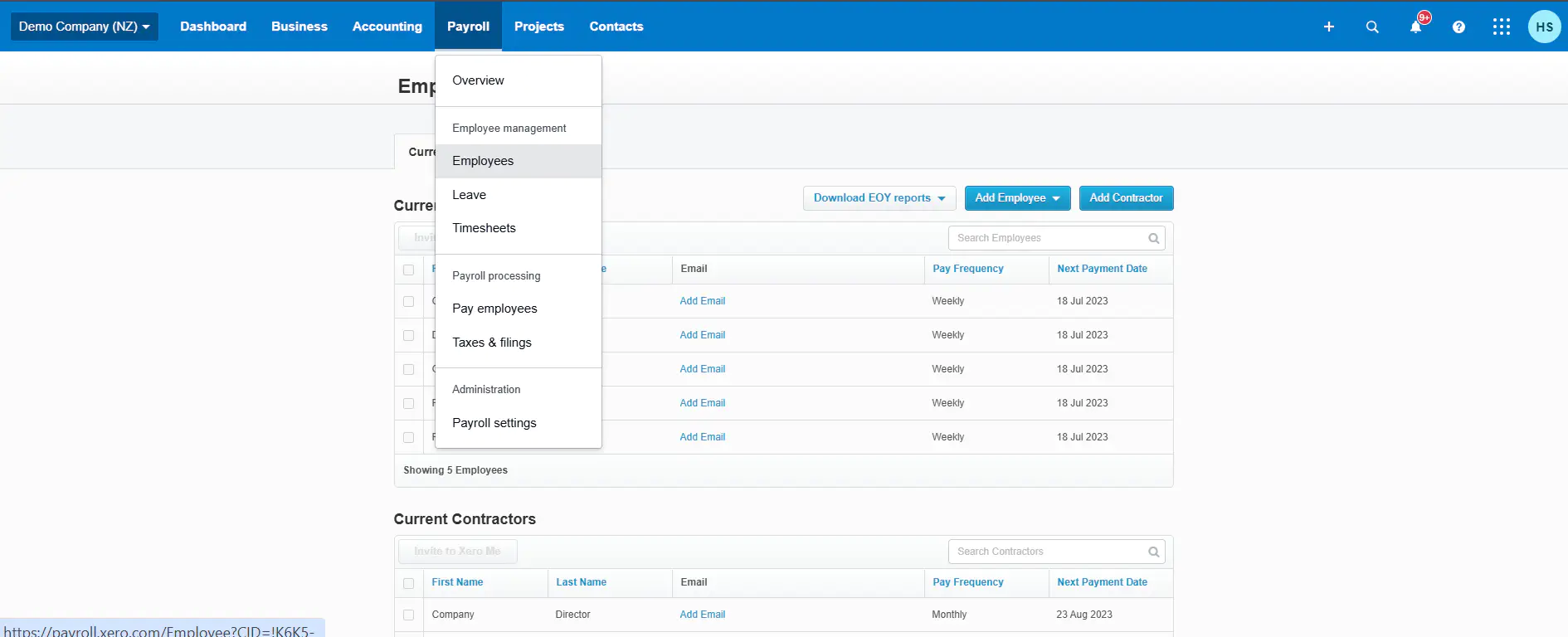Tick the second employee row checkbox
1568x637 pixels.
click(408, 335)
